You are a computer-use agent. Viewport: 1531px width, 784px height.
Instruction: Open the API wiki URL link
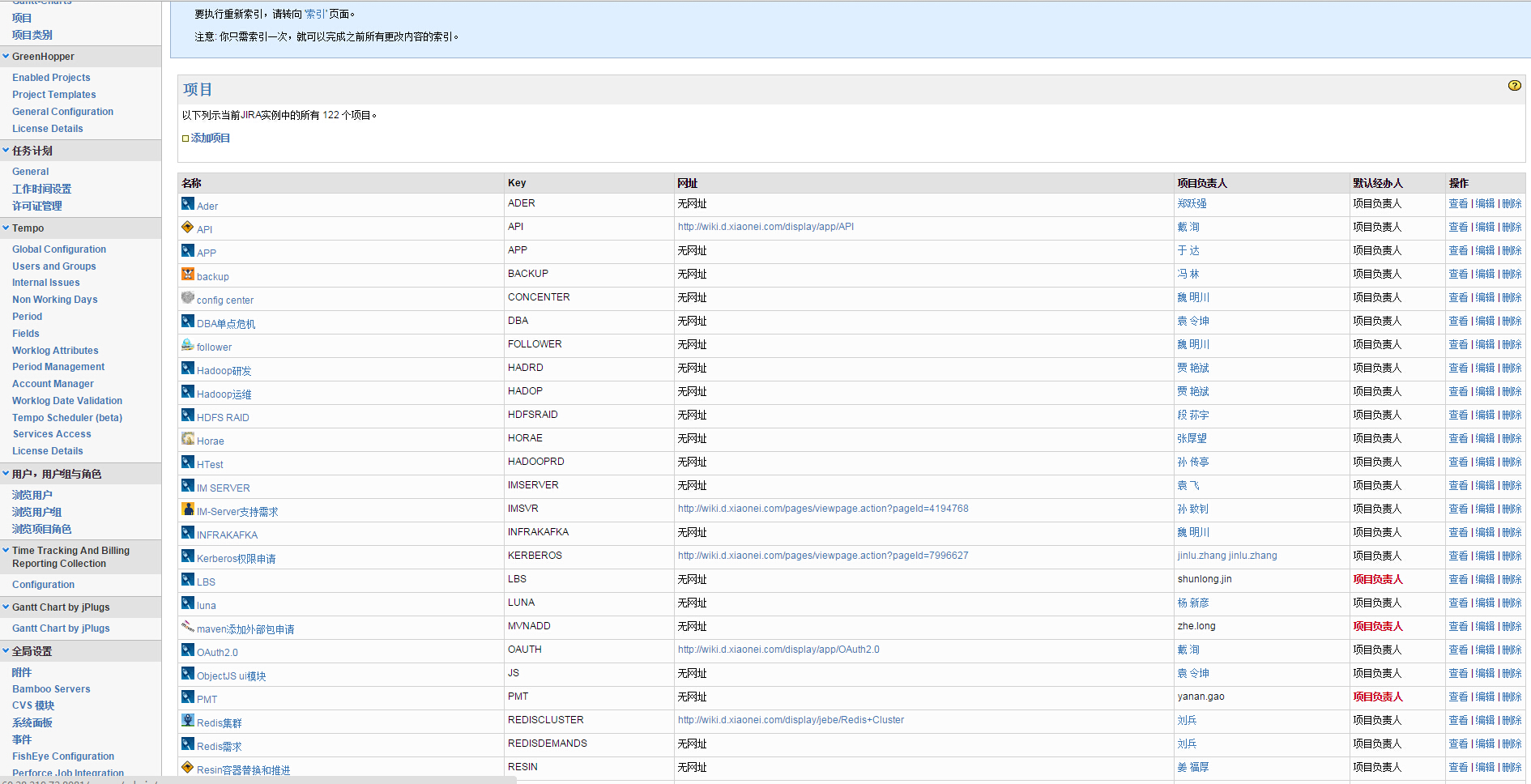click(765, 227)
